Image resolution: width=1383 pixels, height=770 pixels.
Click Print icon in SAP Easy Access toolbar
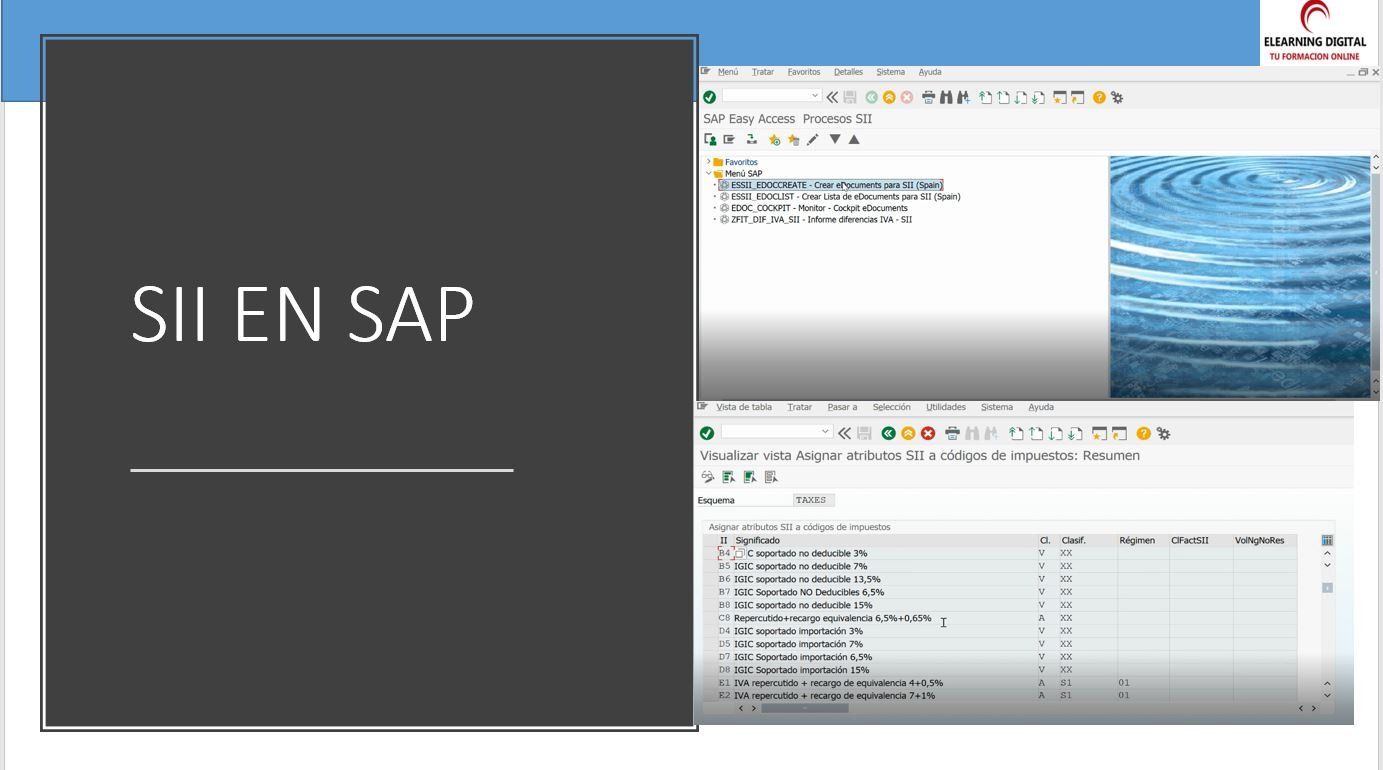pos(928,97)
